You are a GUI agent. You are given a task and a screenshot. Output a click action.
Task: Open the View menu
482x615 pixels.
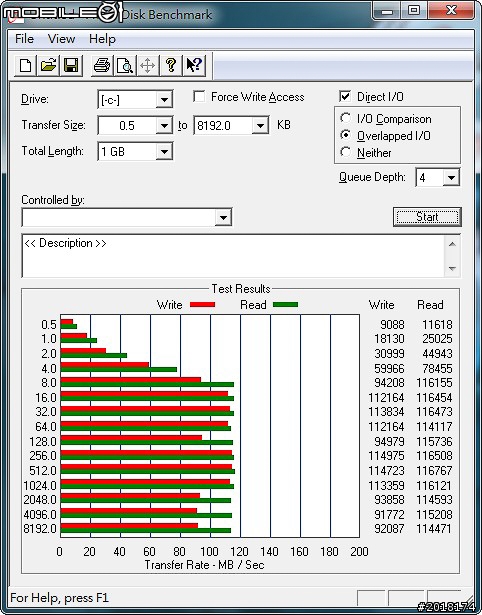point(61,39)
